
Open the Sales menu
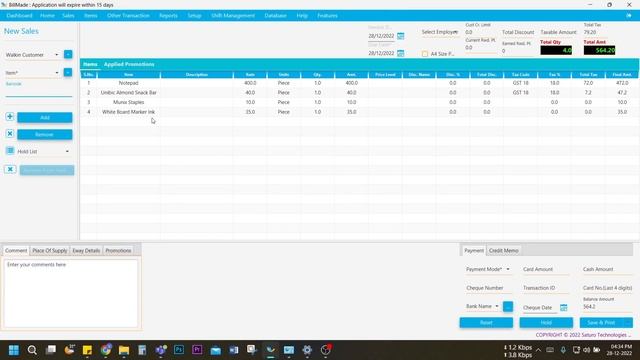(x=68, y=16)
